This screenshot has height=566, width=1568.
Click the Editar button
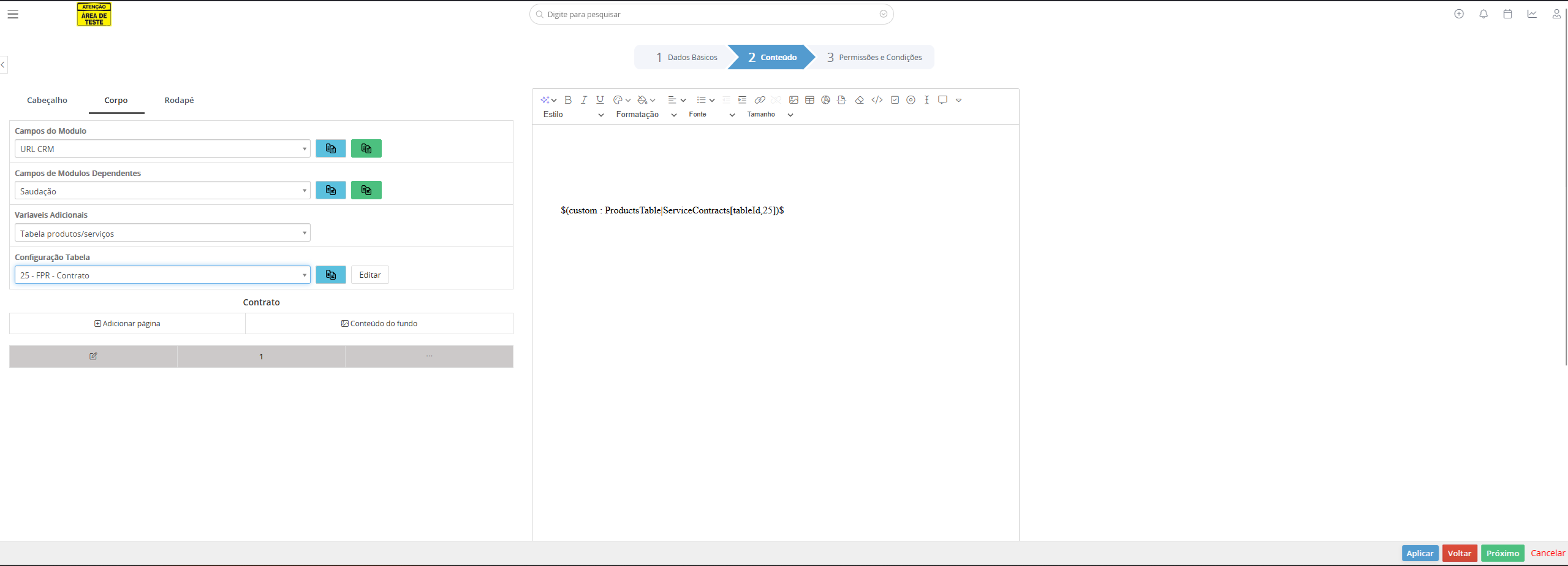pos(370,275)
